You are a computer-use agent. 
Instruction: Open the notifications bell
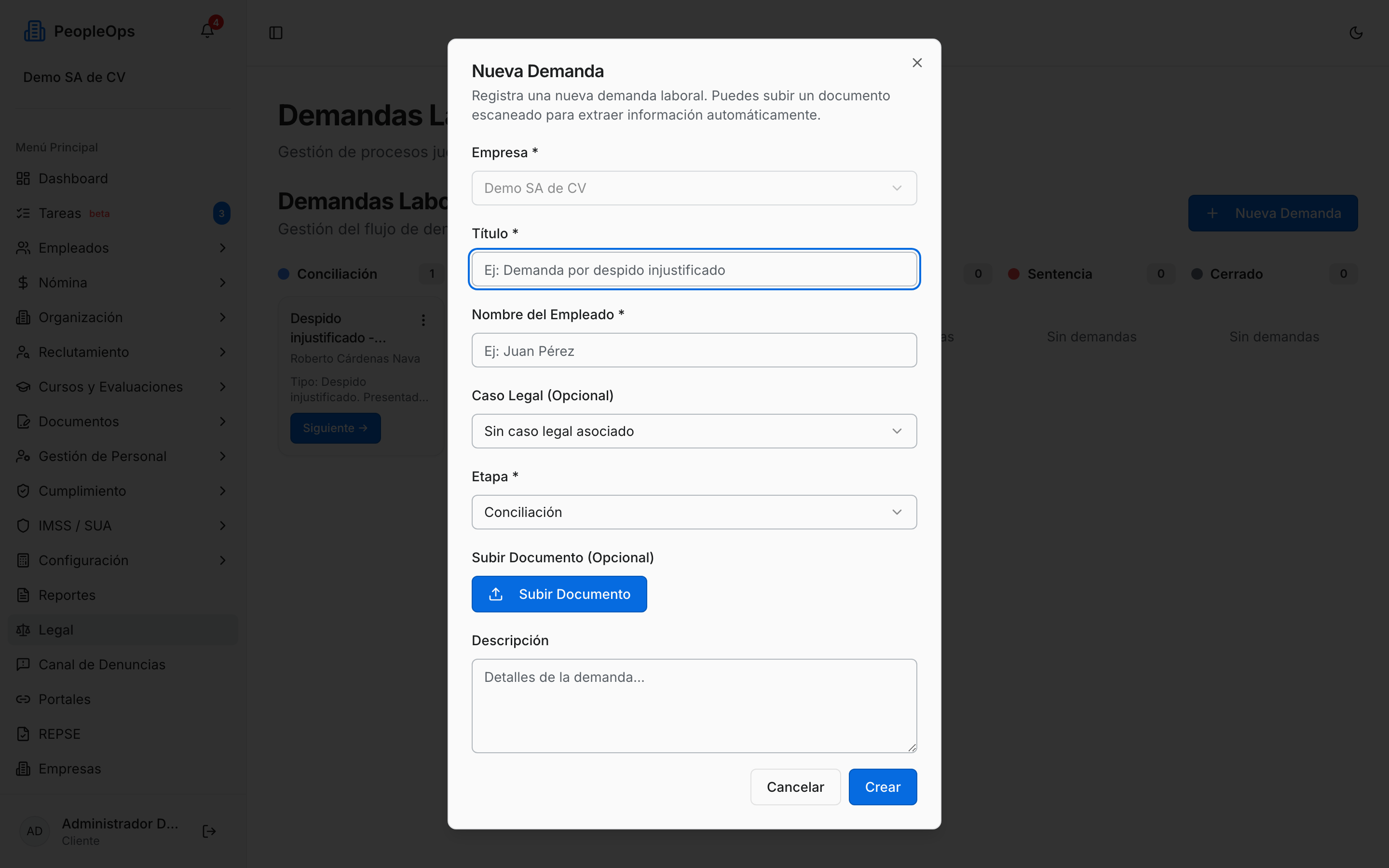point(207,31)
